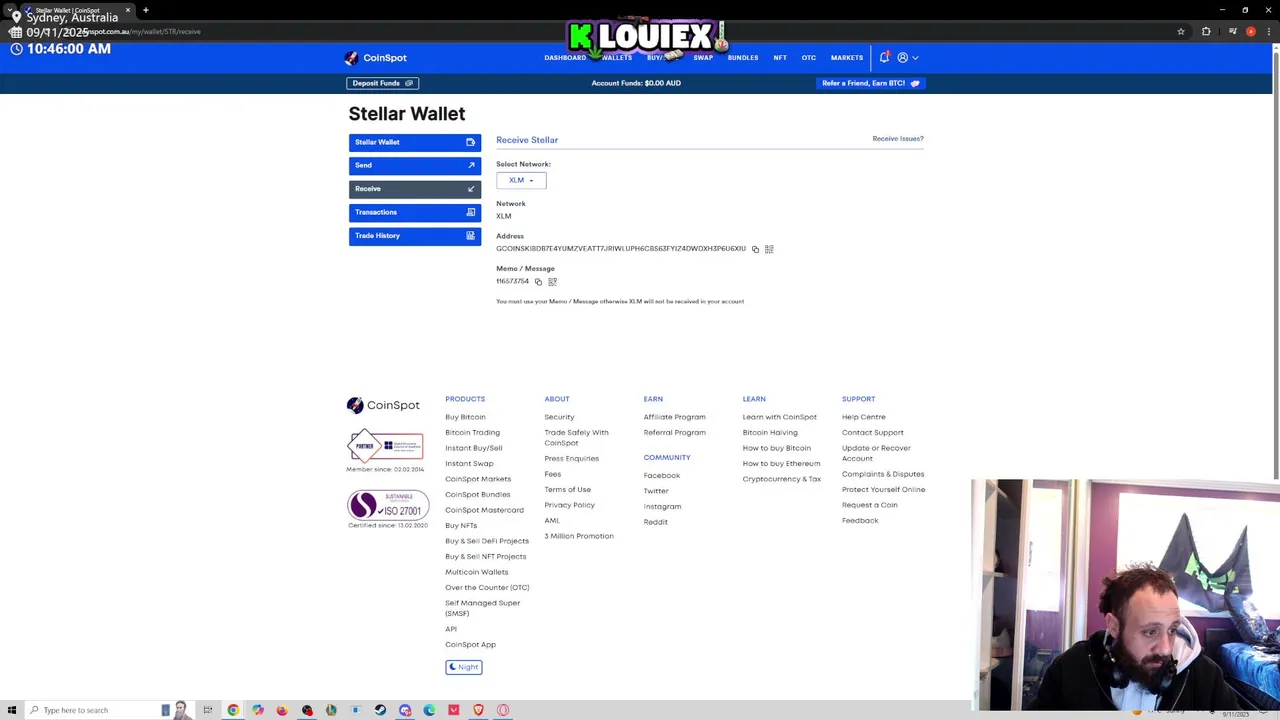Go to Dashboard menu
The height and width of the screenshot is (720, 1280).
click(x=565, y=58)
